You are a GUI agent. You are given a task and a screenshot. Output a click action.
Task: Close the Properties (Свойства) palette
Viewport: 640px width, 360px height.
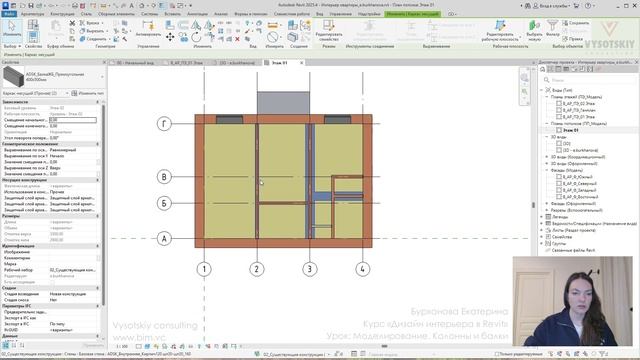pos(104,62)
